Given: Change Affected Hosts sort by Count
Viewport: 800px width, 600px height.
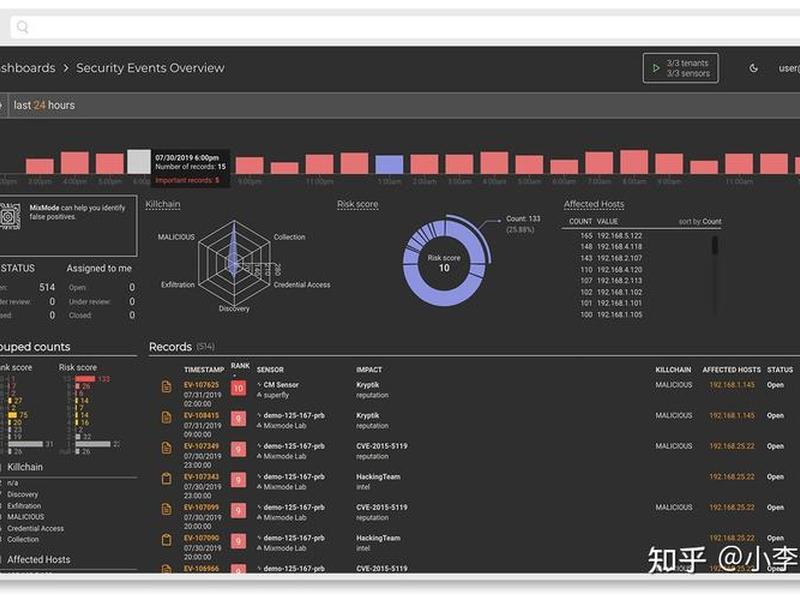Looking at the screenshot, I should coord(700,221).
